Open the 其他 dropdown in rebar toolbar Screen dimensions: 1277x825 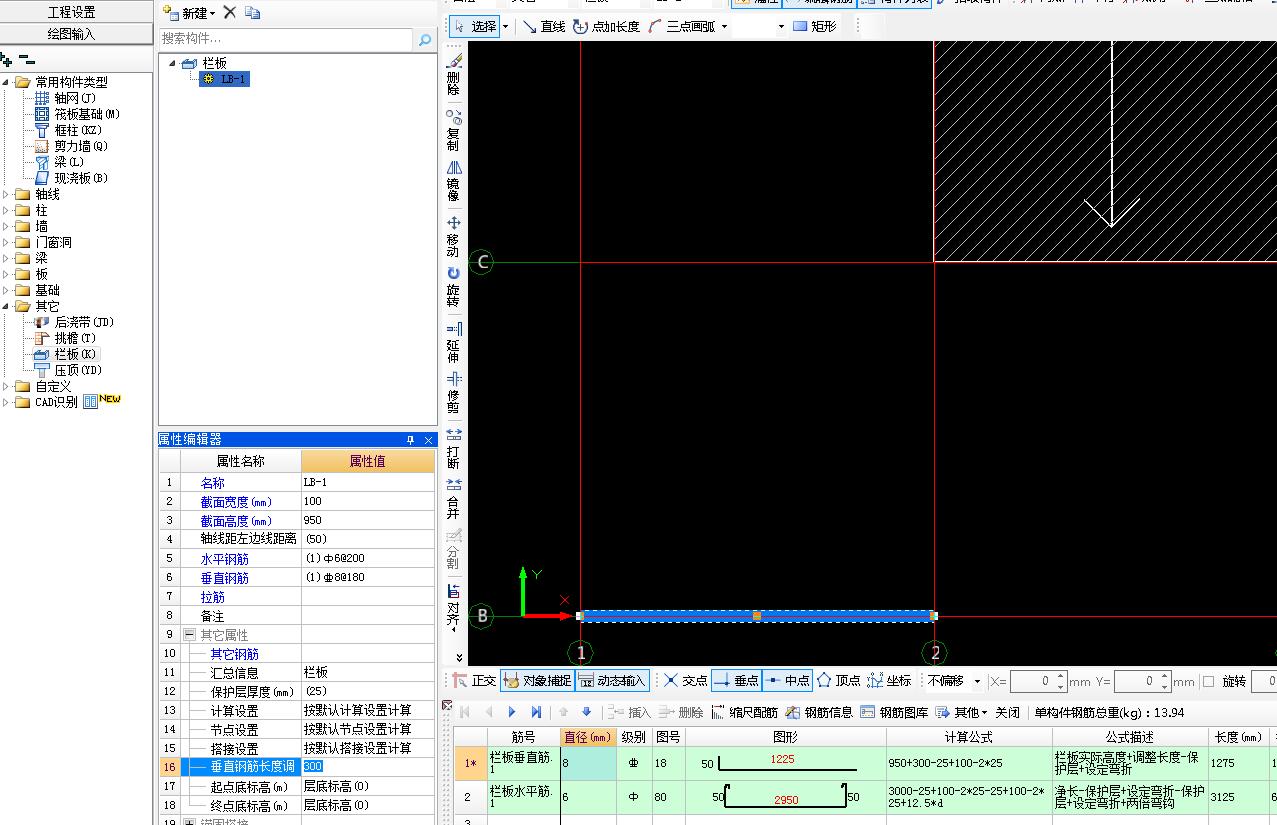984,713
